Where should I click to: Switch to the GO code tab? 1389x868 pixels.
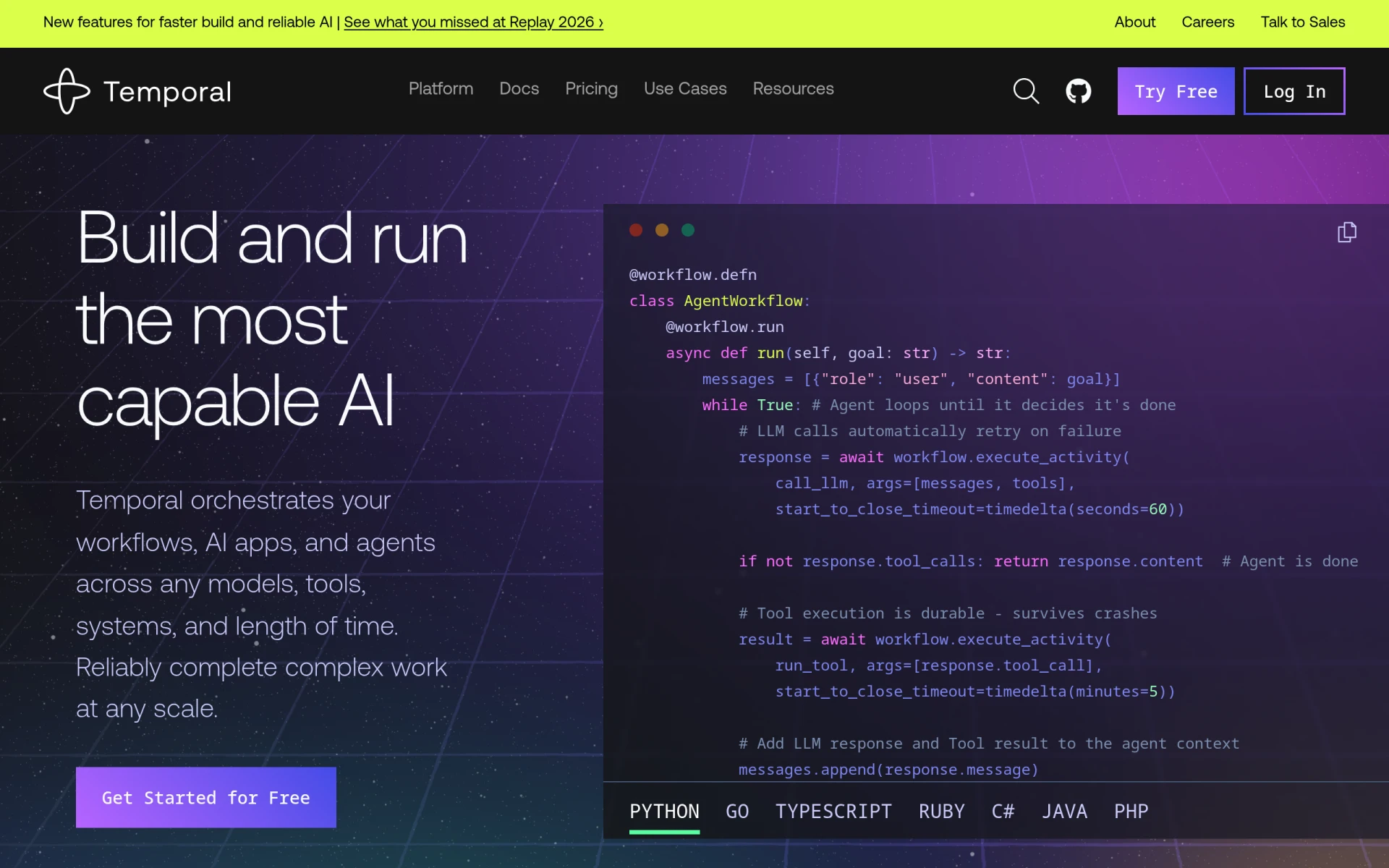(737, 812)
